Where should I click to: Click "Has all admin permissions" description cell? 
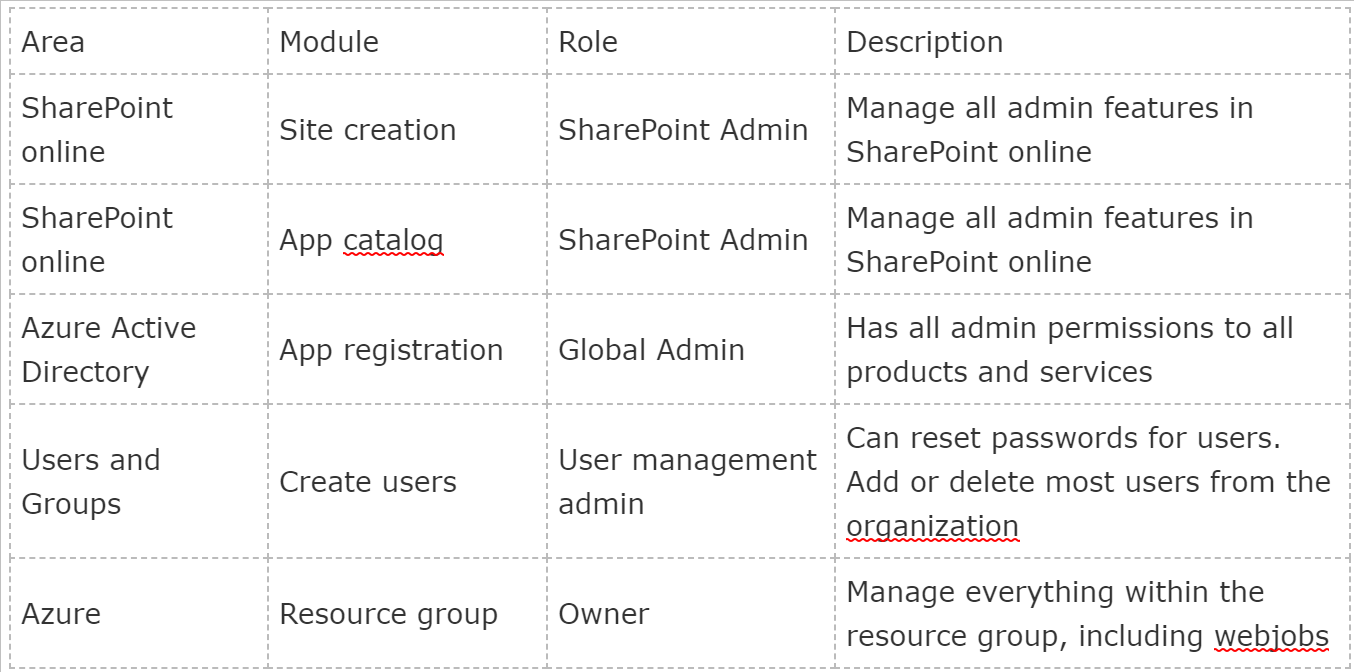(x=1090, y=350)
